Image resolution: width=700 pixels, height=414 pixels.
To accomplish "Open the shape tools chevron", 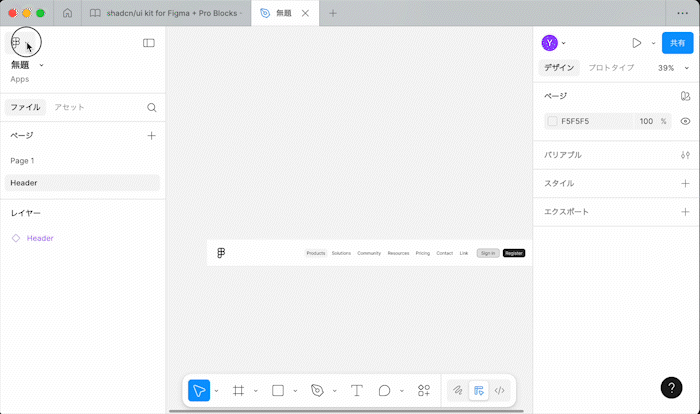I will [295, 391].
